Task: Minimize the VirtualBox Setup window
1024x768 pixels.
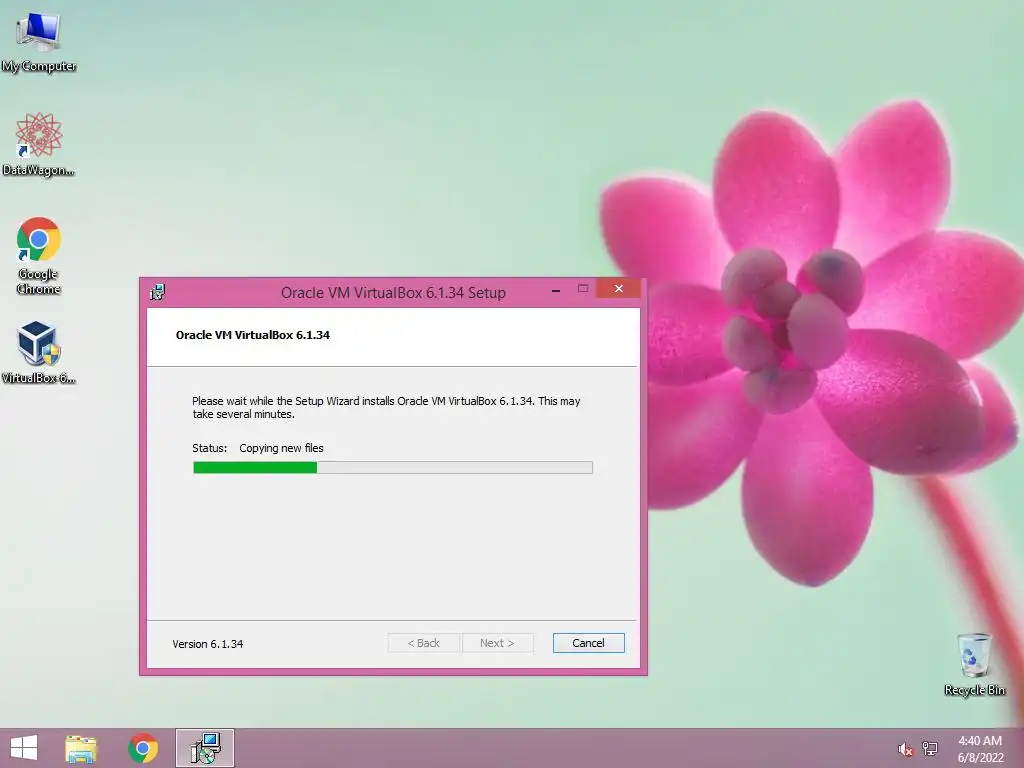Action: [556, 289]
